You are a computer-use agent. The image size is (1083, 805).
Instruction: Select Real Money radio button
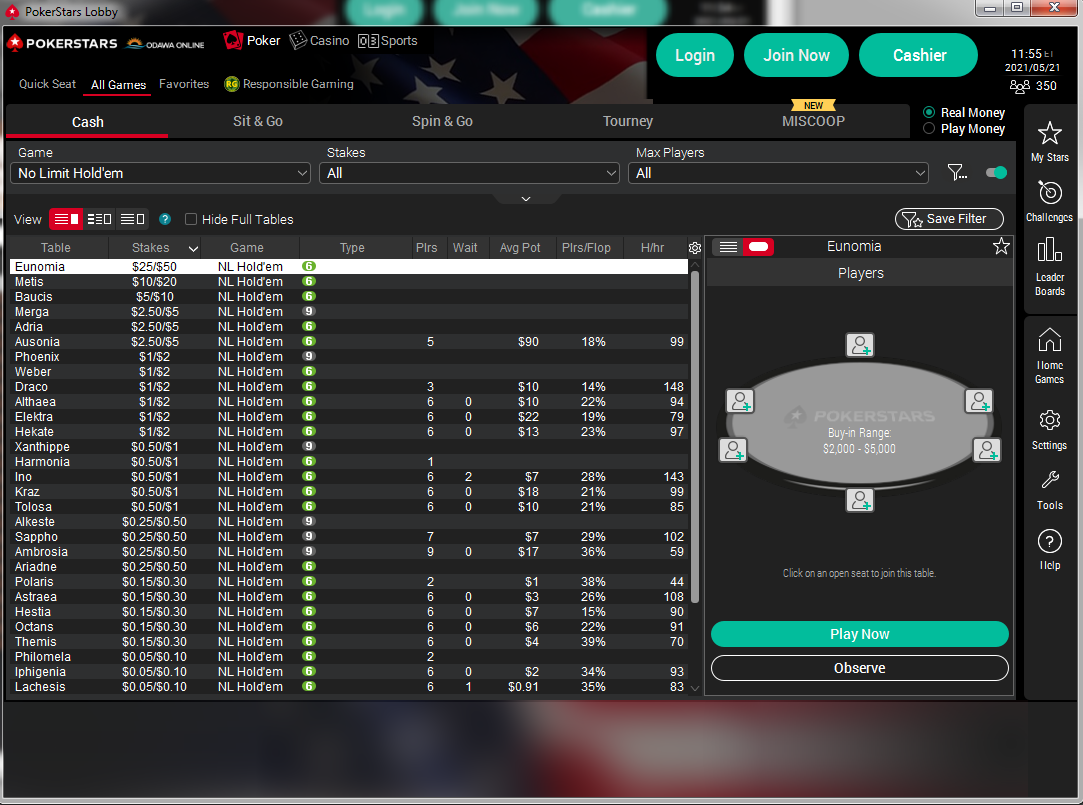[x=929, y=112]
